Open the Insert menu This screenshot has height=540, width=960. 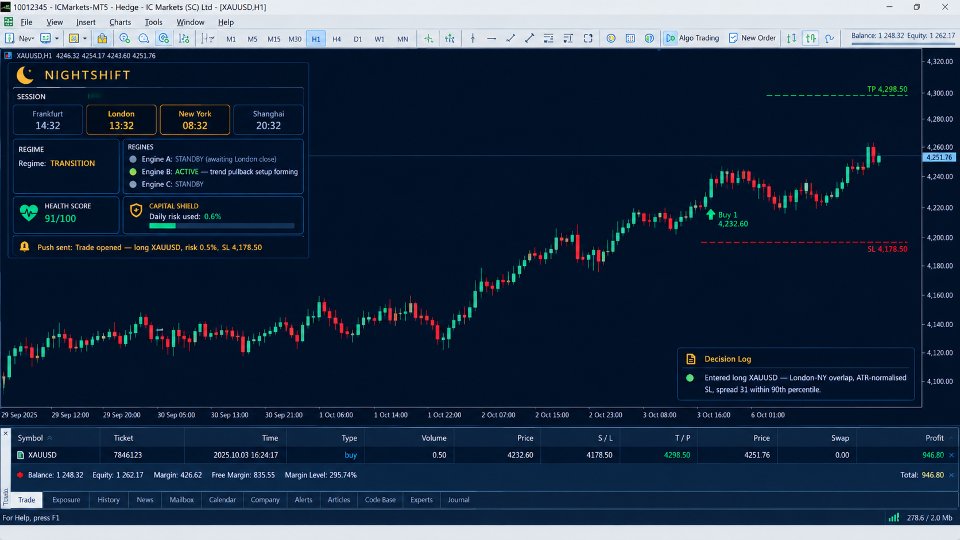[86, 22]
